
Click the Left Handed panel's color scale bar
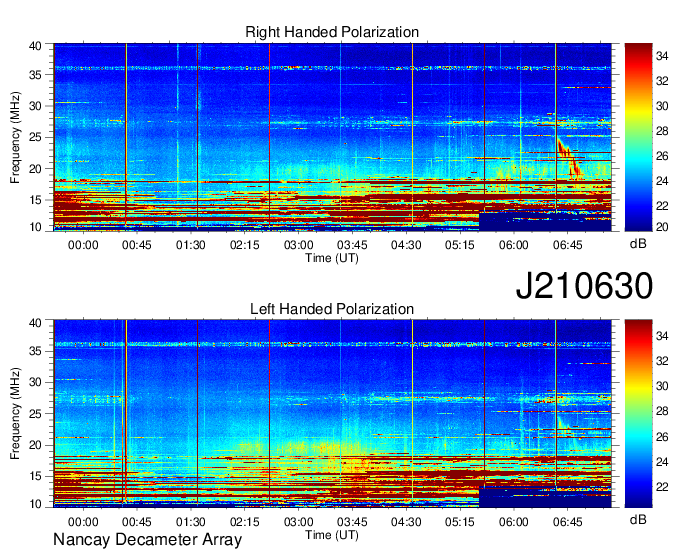(638, 413)
